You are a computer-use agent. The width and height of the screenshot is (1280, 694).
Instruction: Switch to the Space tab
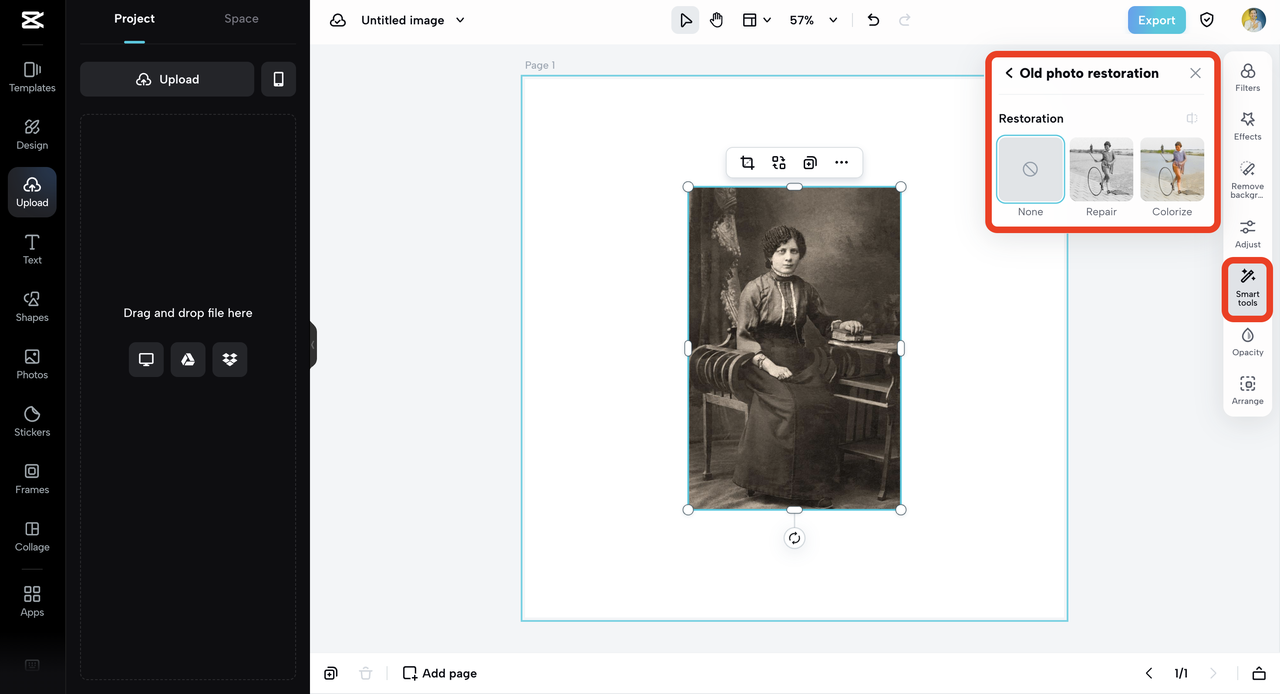241,19
